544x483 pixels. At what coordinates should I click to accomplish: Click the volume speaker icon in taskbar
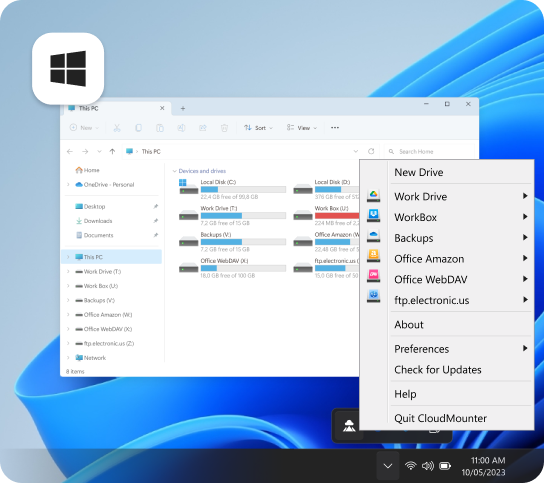(x=427, y=466)
